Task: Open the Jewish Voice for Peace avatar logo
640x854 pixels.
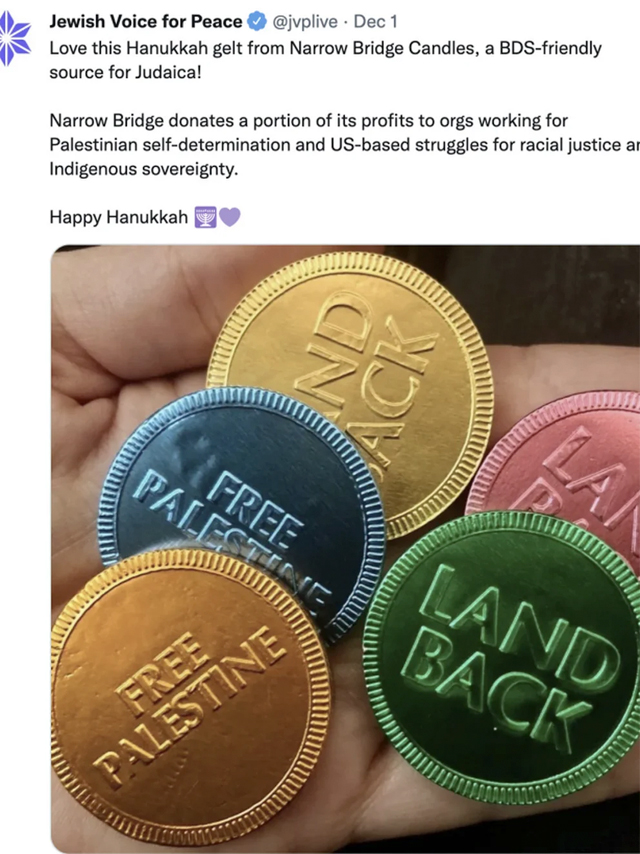Action: [x=14, y=39]
